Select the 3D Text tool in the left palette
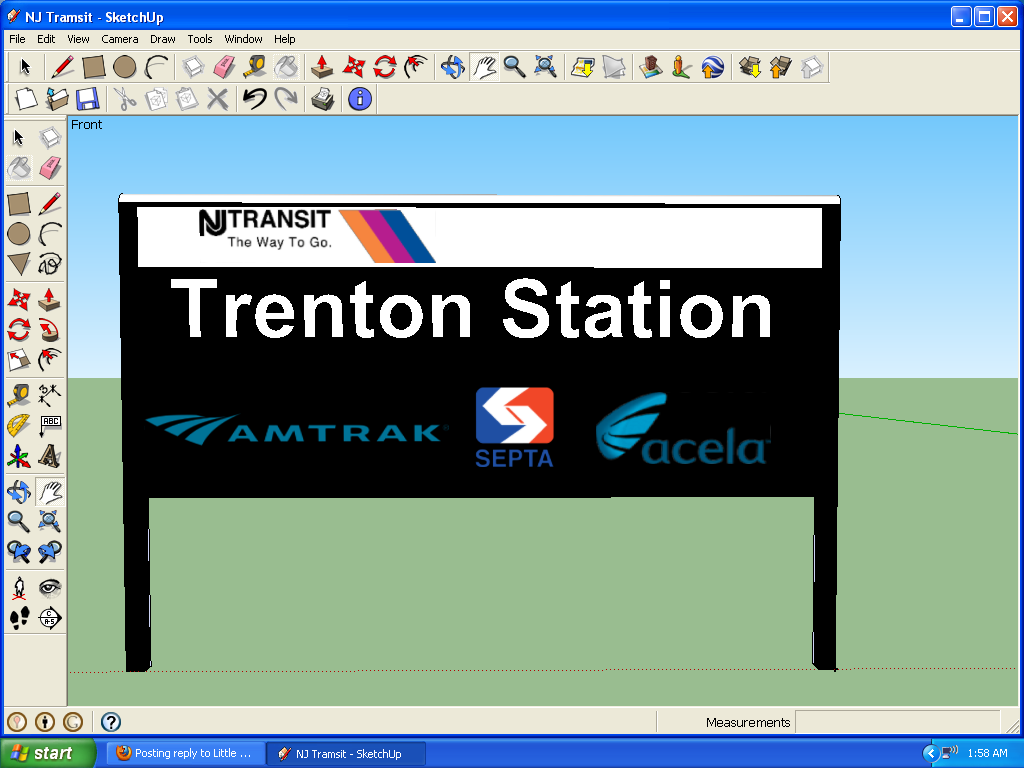Viewport: 1024px width, 768px height. pyautogui.click(x=50, y=456)
